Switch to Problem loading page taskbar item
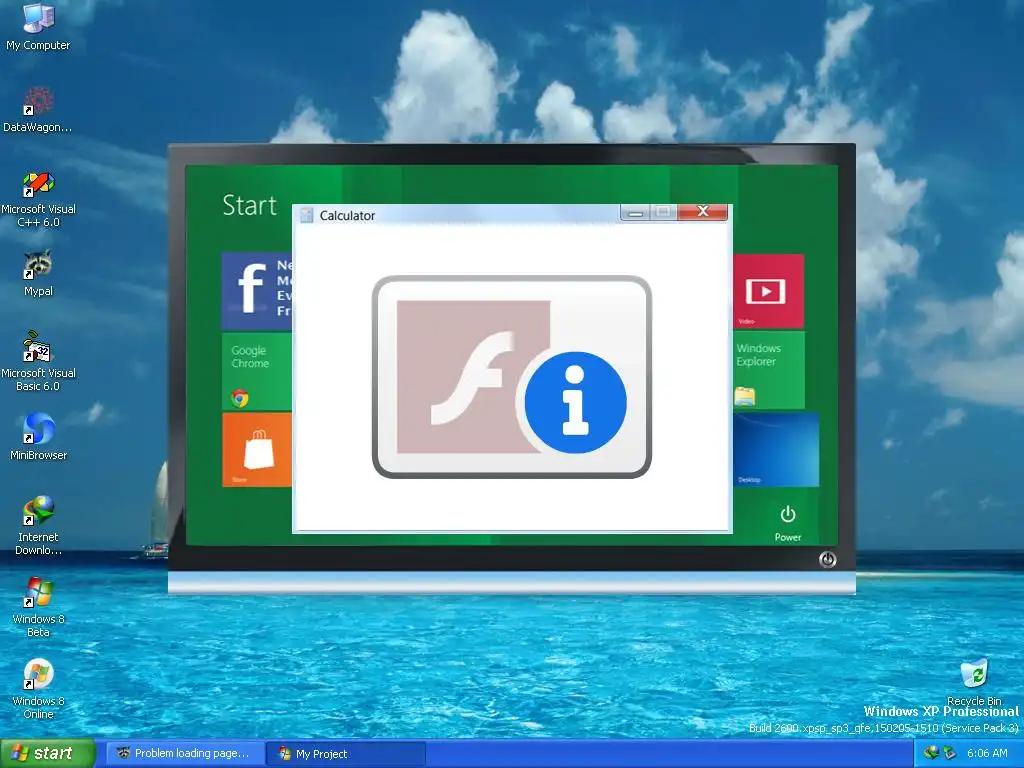This screenshot has height=768, width=1024. 185,754
